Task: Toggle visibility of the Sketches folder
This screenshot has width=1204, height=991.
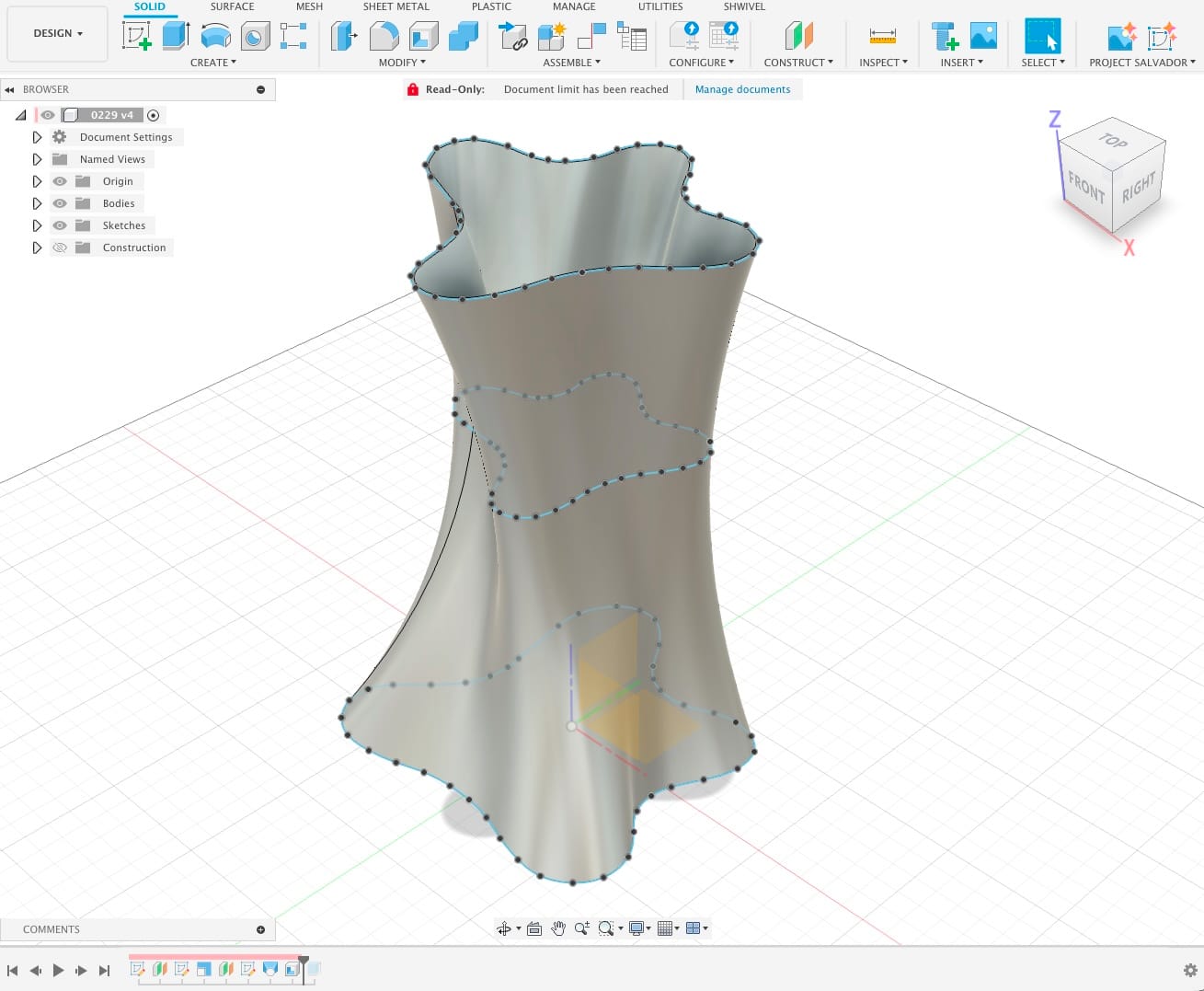Action: 60,225
